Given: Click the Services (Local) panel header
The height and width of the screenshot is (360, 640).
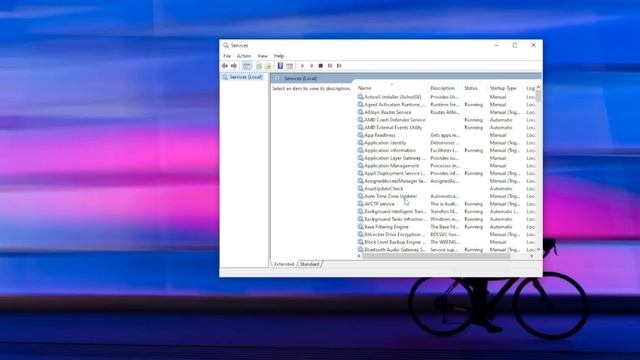Looking at the screenshot, I should tap(301, 78).
